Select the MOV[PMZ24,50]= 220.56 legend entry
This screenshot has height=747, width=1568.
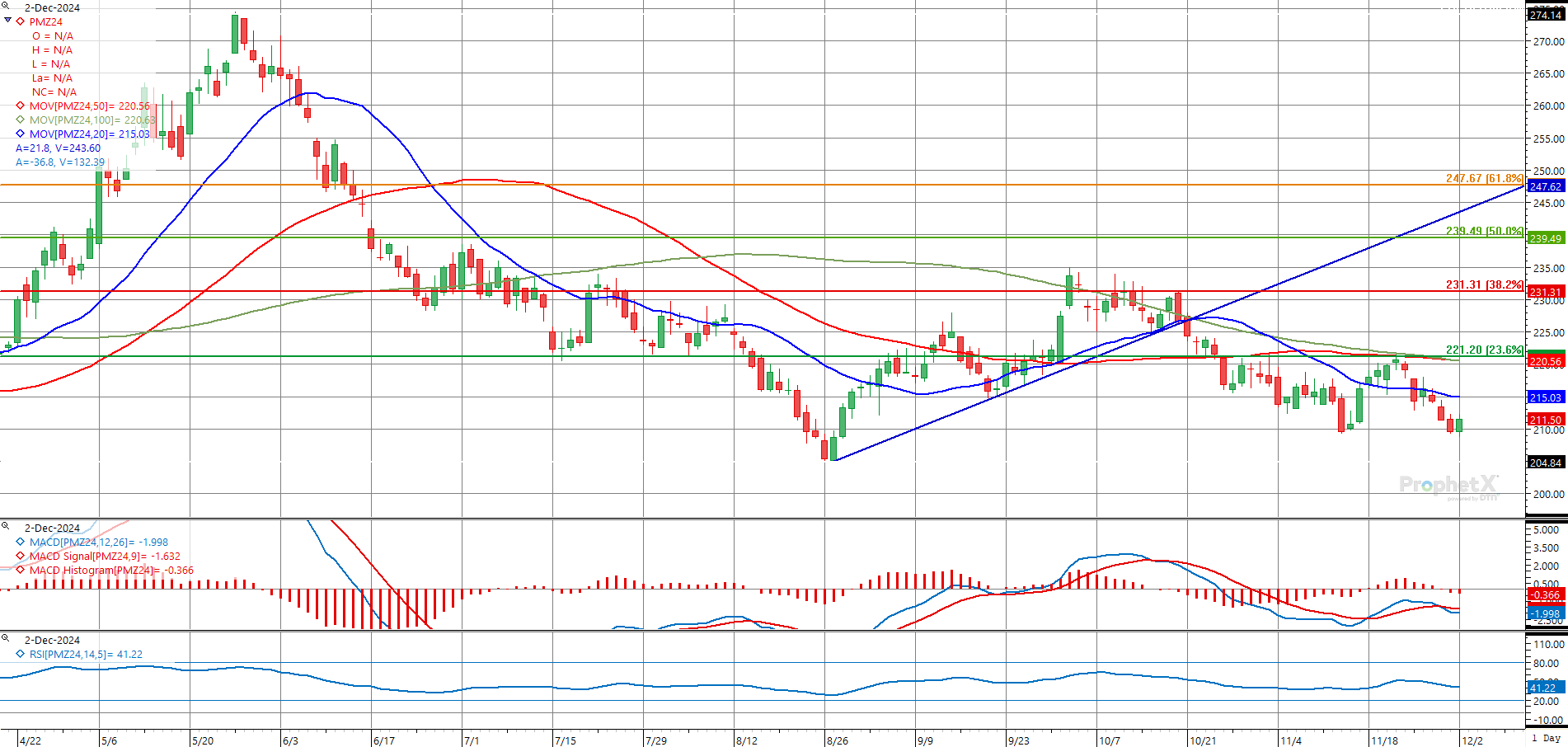(x=90, y=106)
